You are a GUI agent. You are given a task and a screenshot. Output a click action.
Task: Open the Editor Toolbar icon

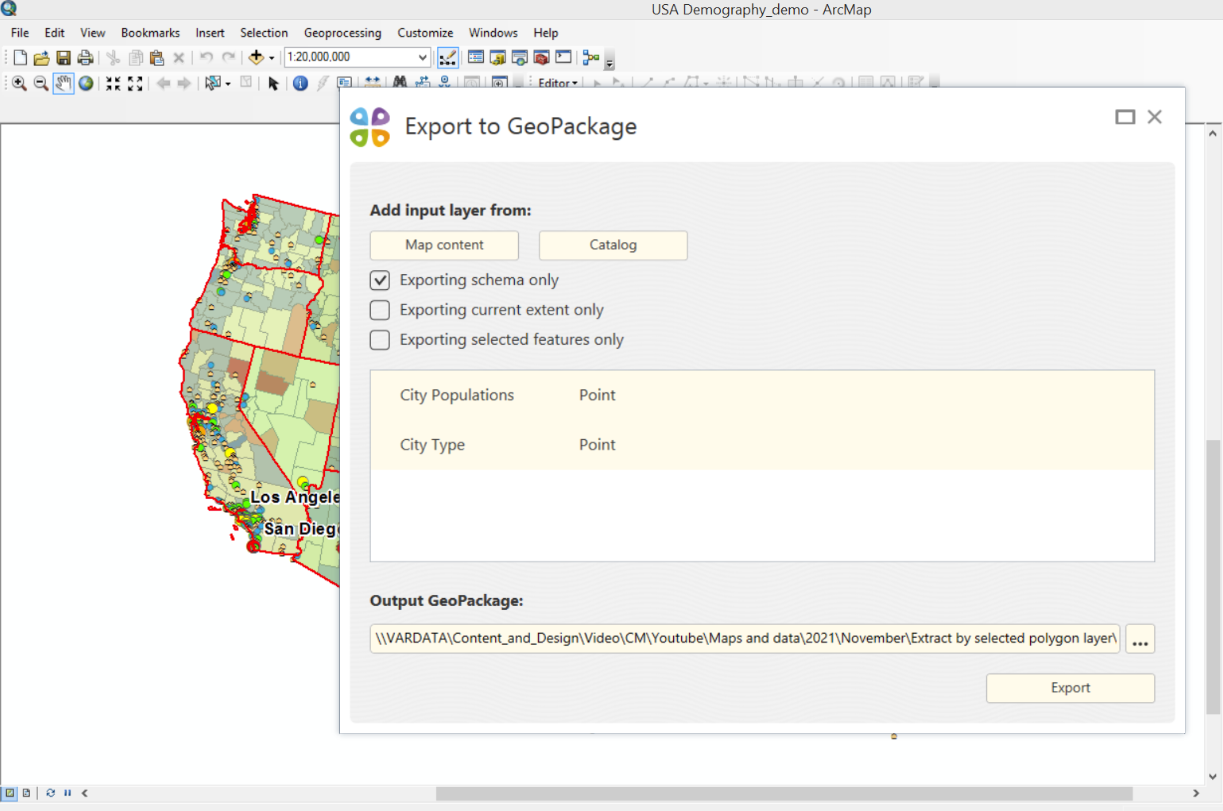pyautogui.click(x=448, y=58)
